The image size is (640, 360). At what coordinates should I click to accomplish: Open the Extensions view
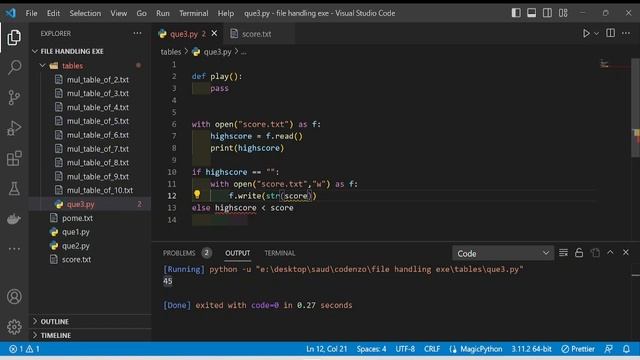click(x=14, y=158)
